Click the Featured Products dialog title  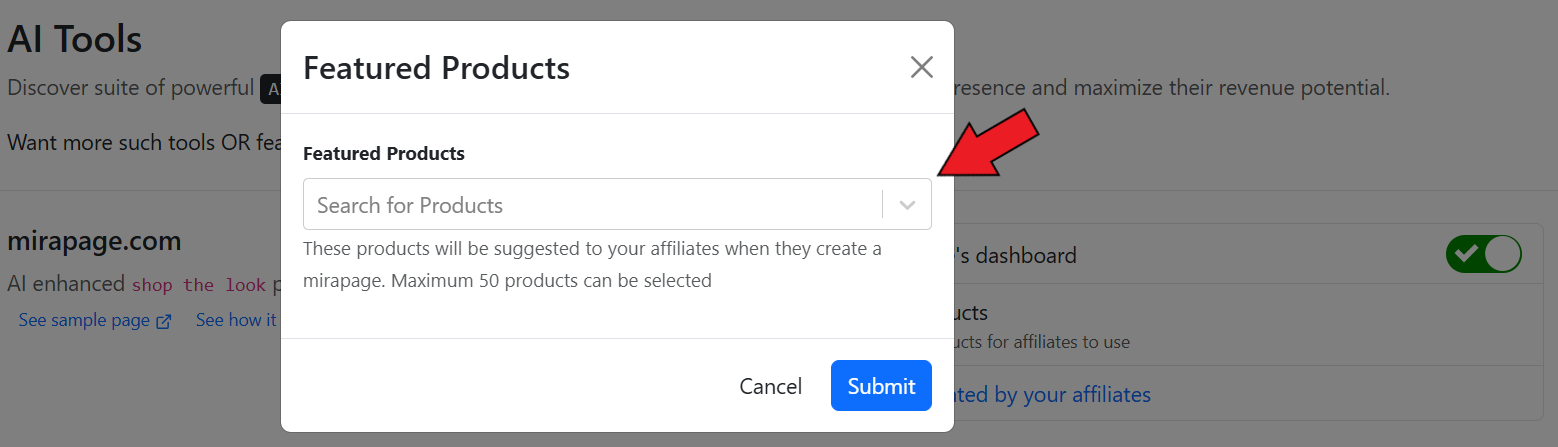pos(436,68)
